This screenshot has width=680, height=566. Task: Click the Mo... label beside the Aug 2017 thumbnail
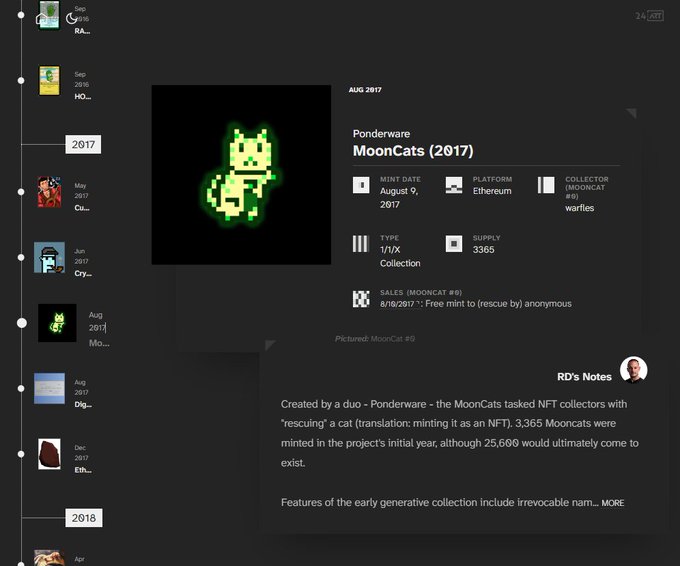pos(99,343)
